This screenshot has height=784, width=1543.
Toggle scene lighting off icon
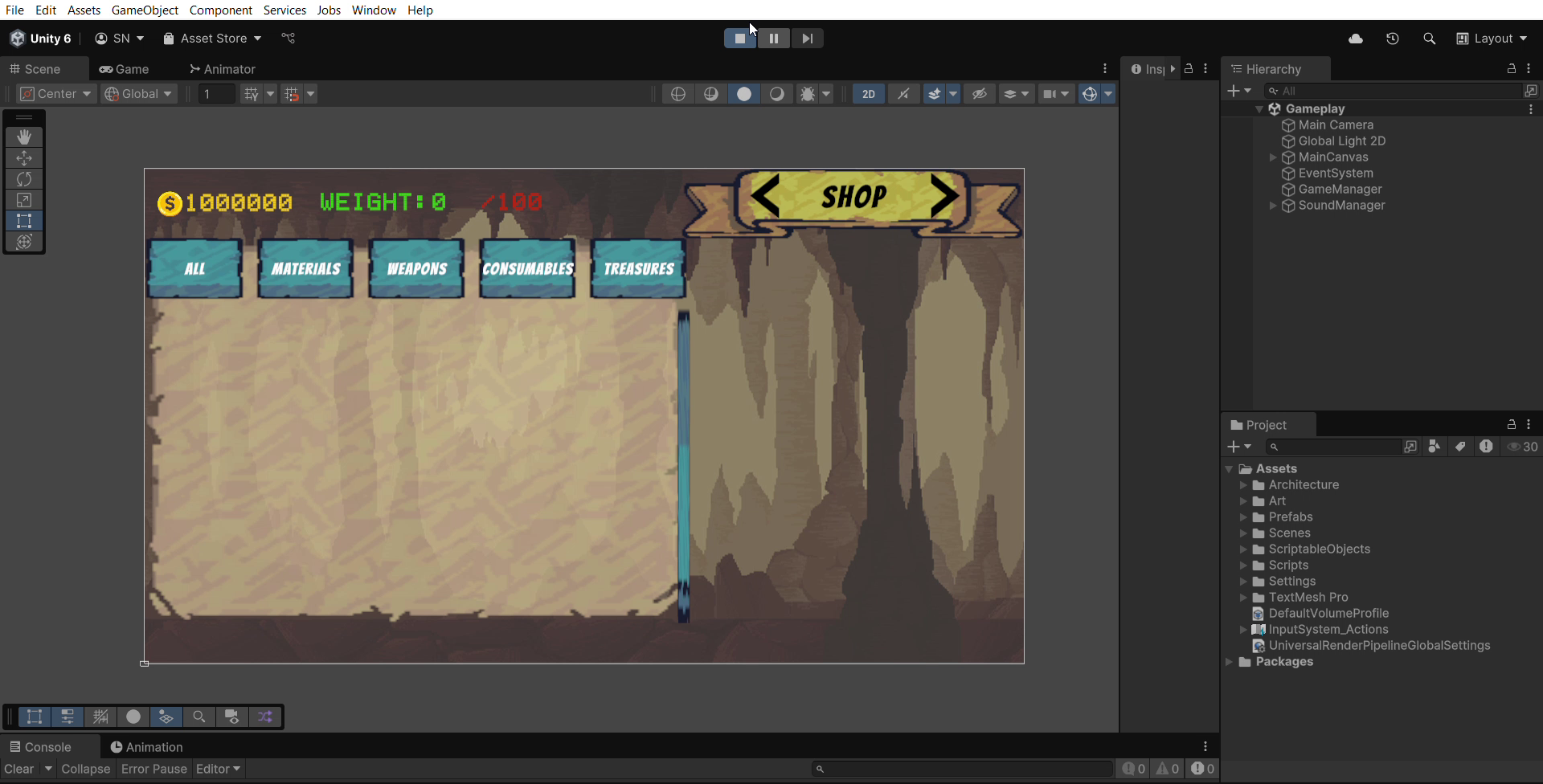tap(903, 94)
